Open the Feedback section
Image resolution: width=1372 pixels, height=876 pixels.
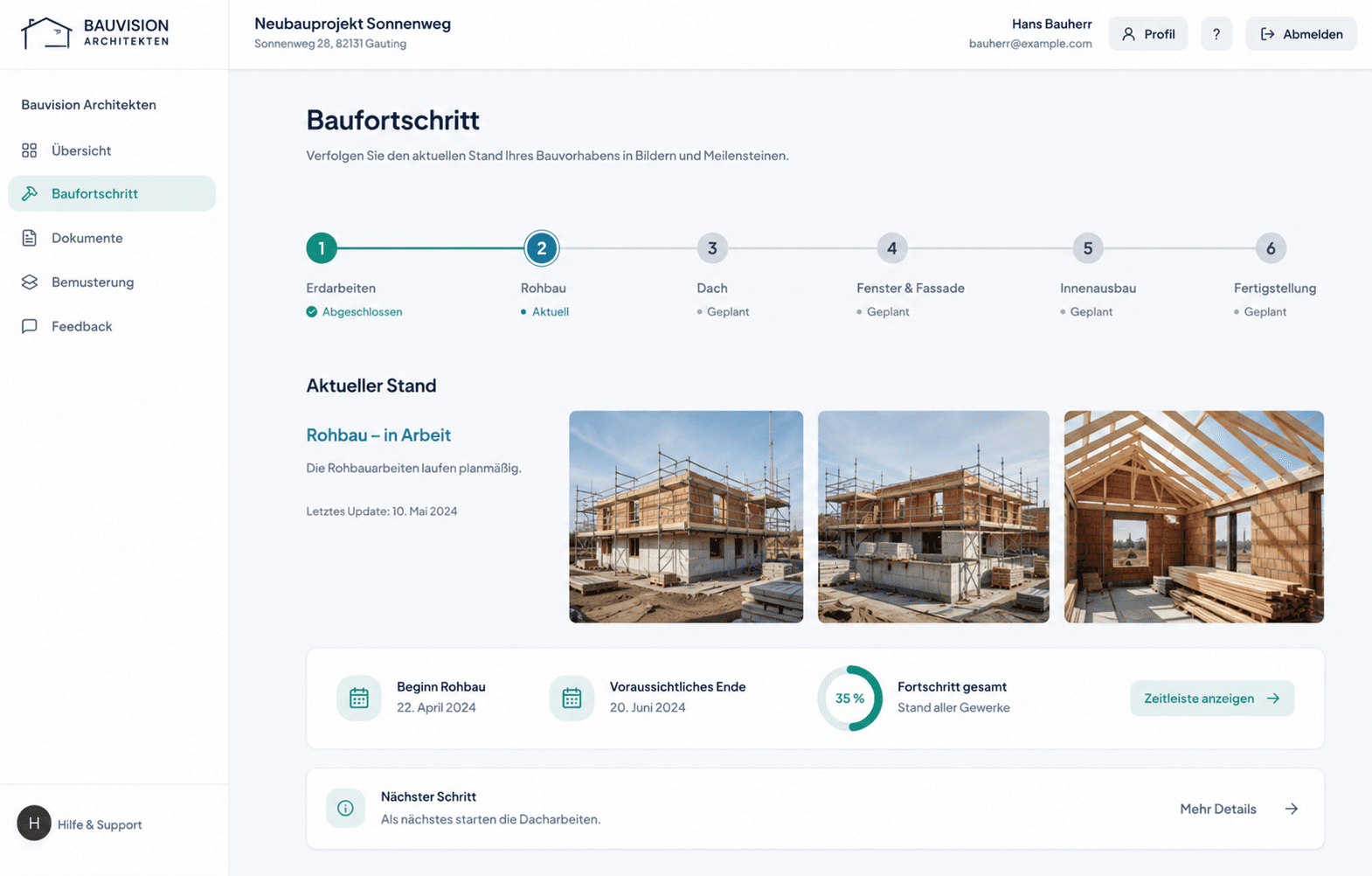(x=112, y=326)
